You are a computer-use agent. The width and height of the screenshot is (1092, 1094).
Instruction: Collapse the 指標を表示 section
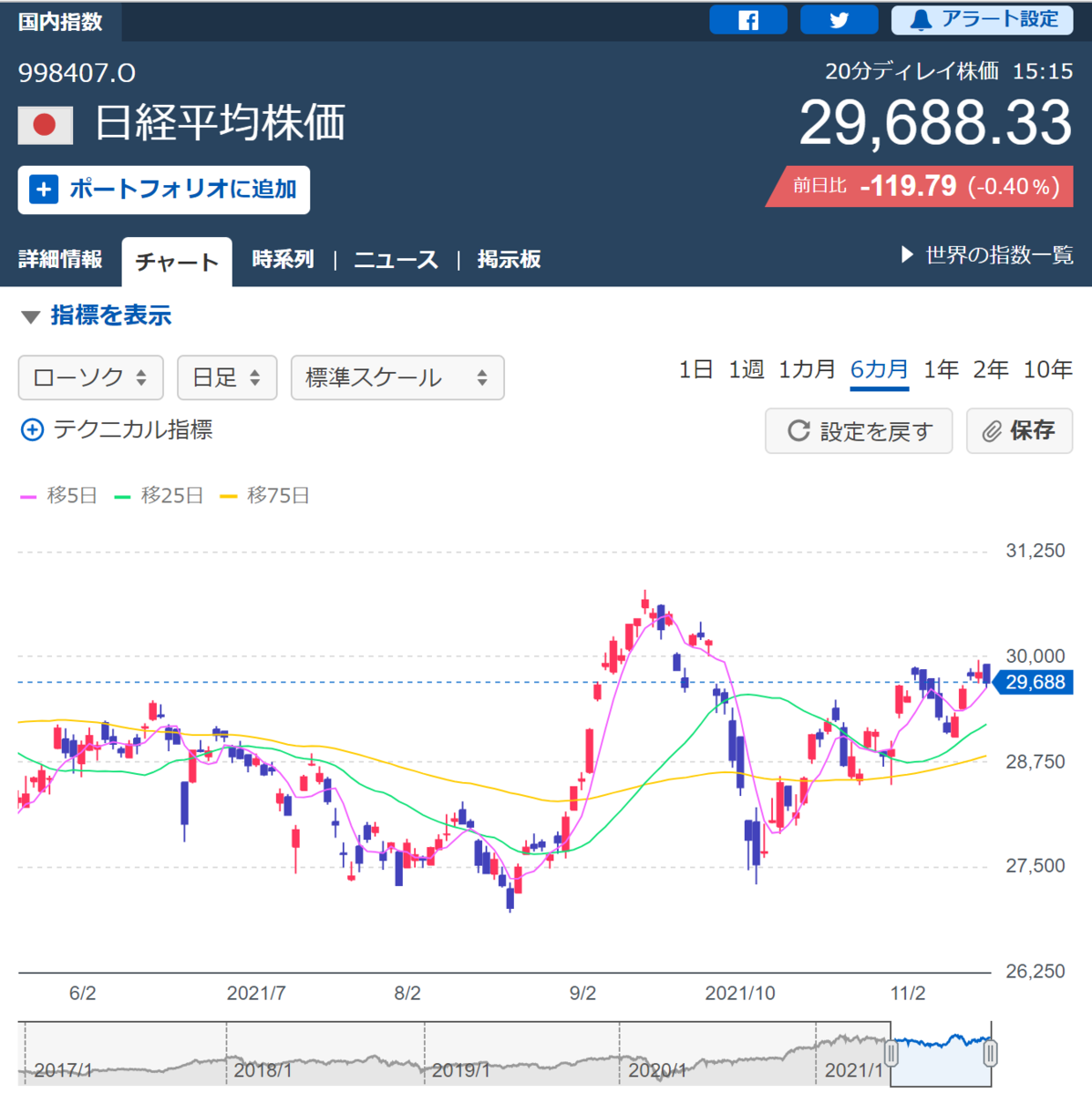97,316
